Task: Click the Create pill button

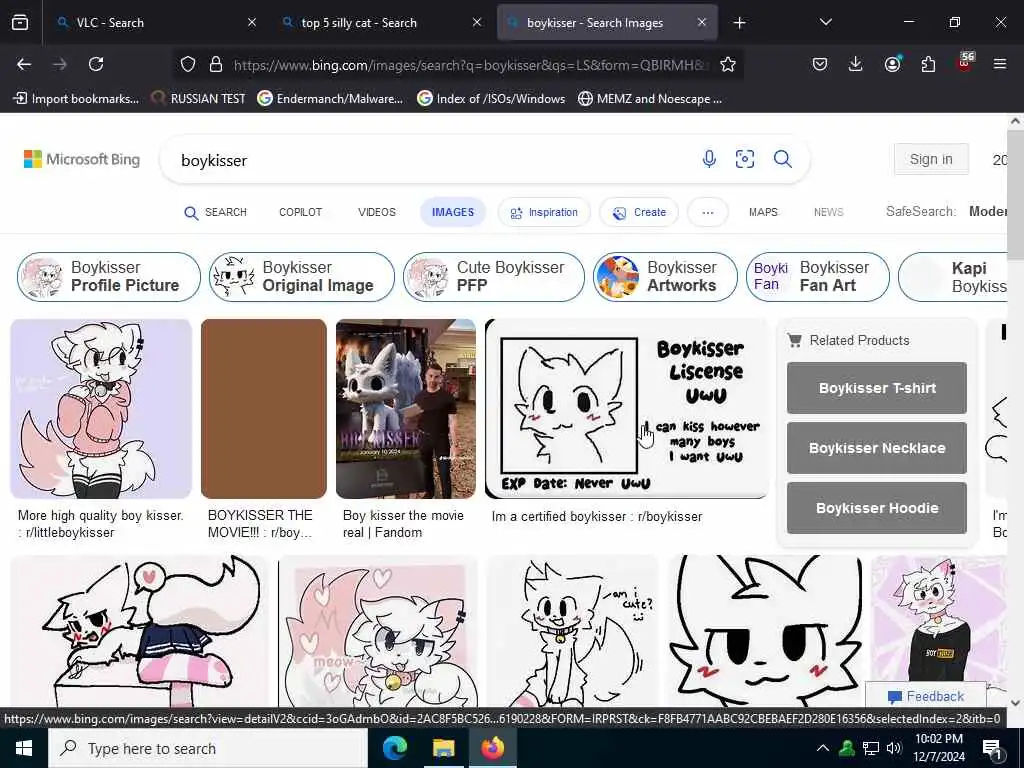Action: (x=639, y=212)
